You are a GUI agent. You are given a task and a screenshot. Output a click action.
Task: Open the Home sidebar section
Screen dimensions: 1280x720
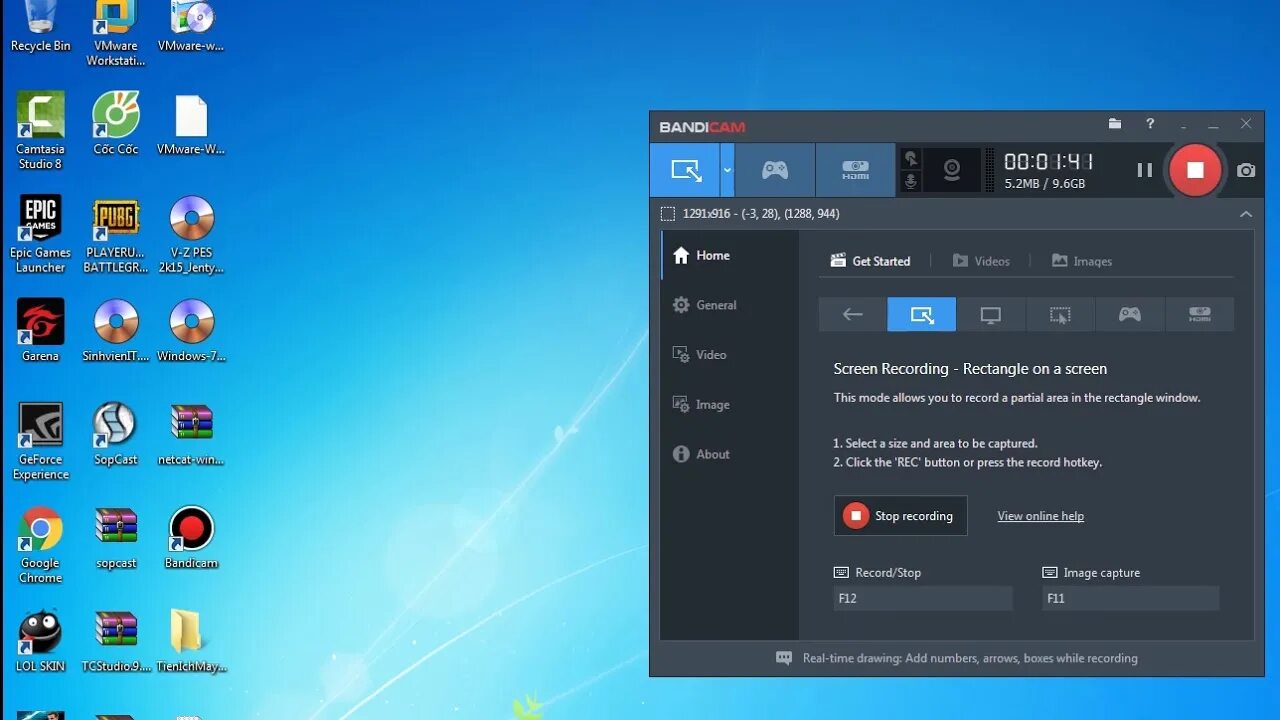tap(730, 255)
